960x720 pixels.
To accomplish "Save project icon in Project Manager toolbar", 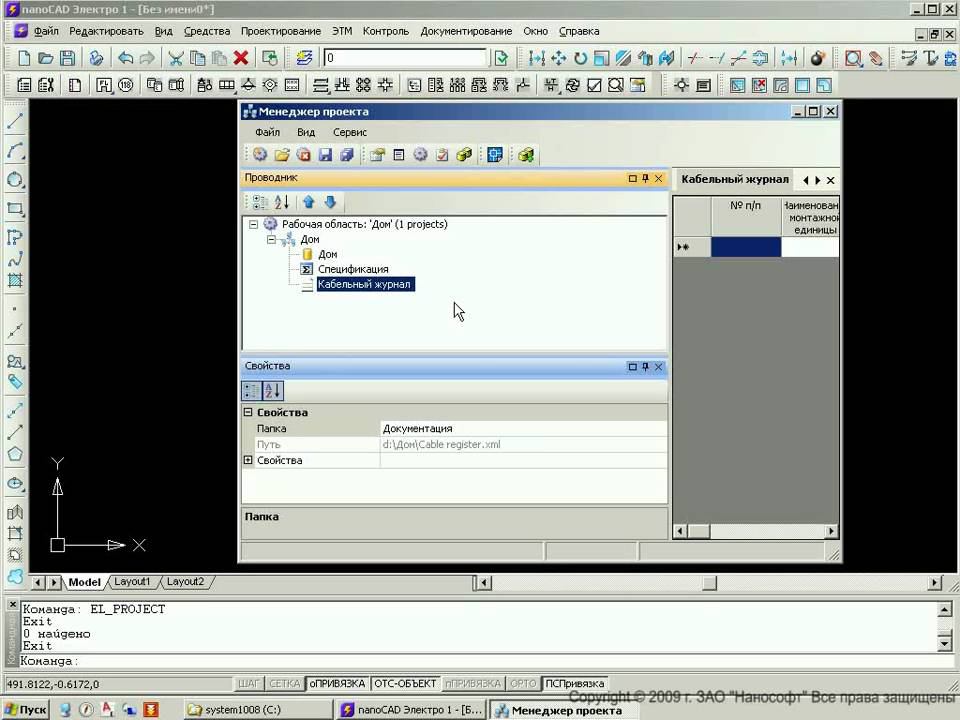I will 325,155.
